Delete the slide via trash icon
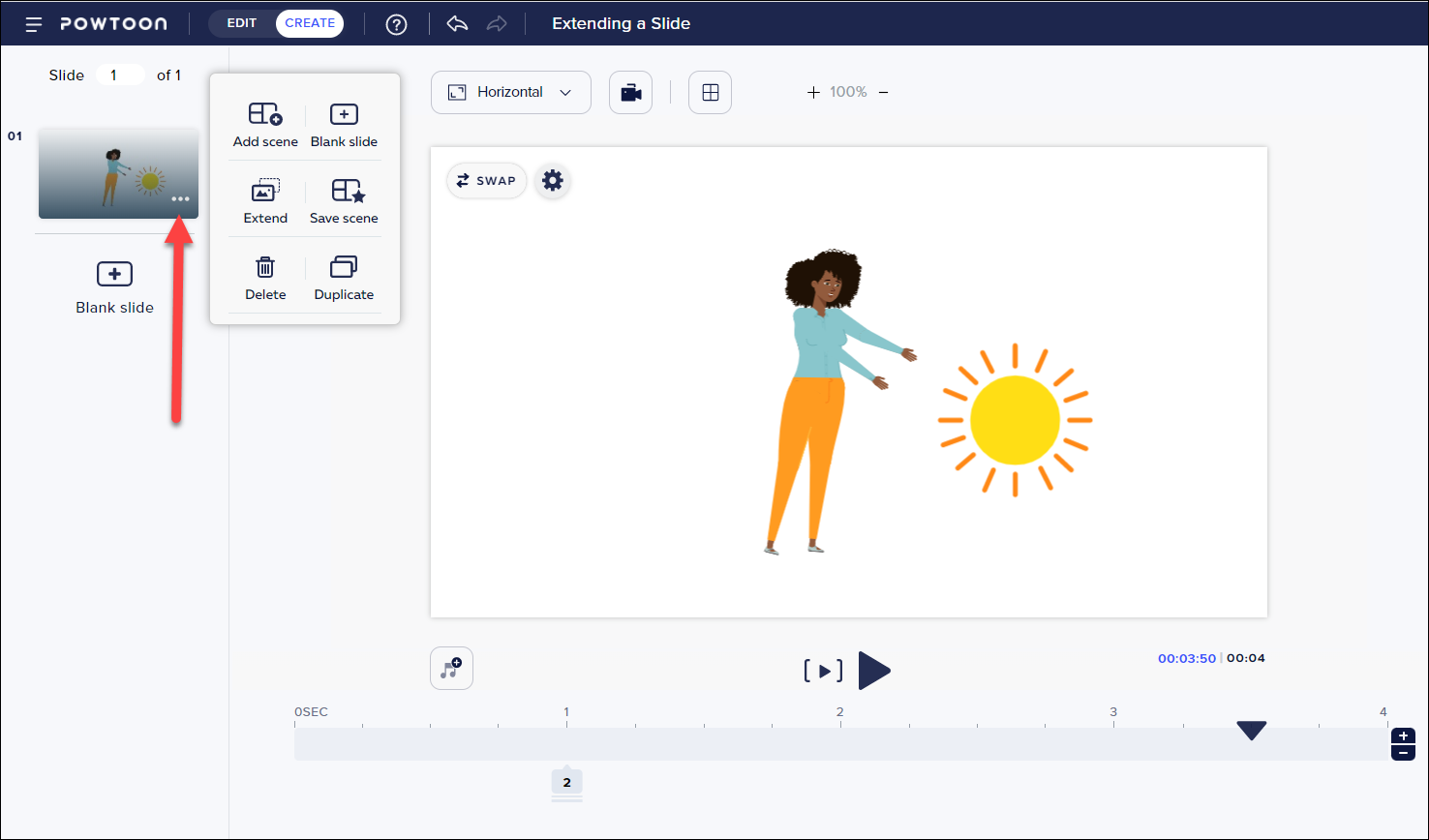 point(265,278)
